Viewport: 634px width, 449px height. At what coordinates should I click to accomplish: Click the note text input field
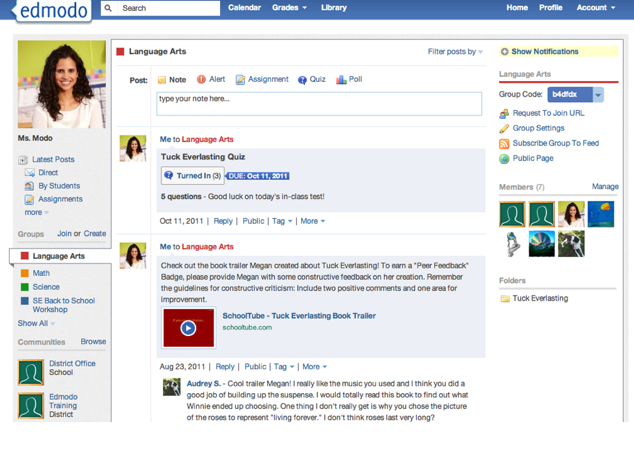click(318, 103)
